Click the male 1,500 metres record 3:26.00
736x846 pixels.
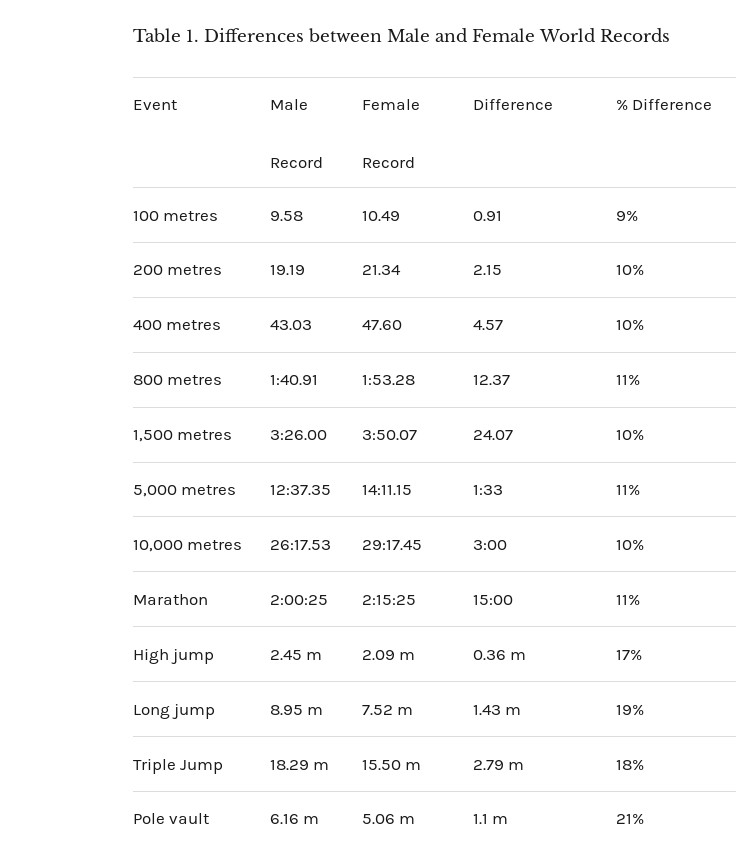298,435
